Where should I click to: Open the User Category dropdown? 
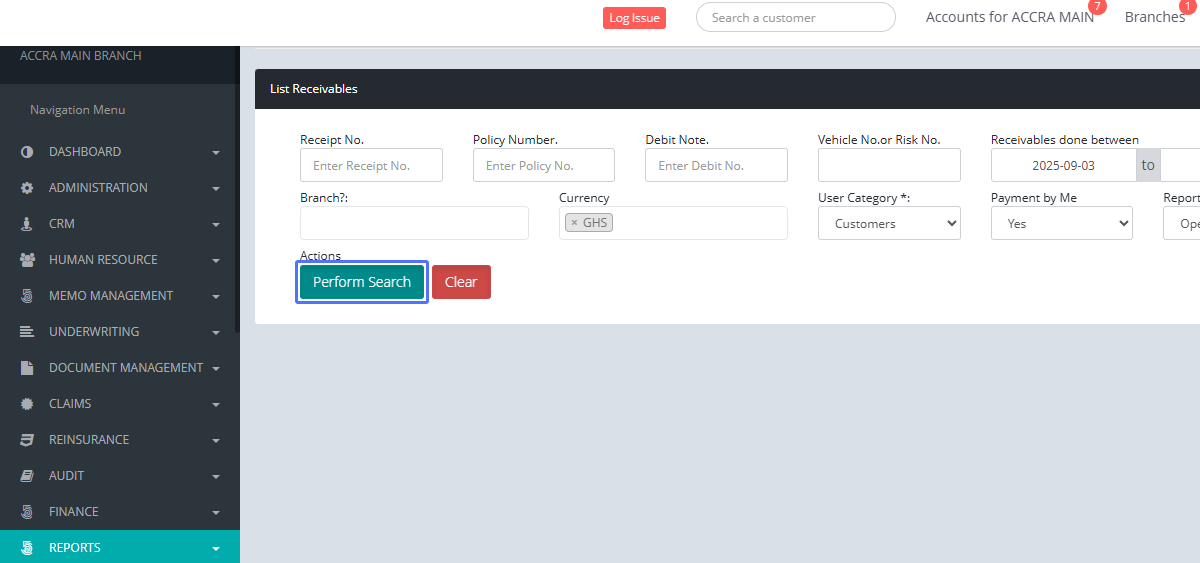889,224
